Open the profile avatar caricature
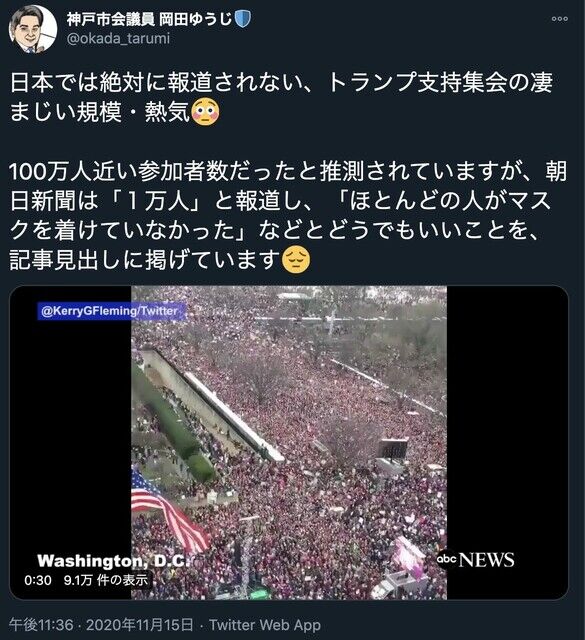Image resolution: width=585 pixels, height=640 pixels. tap(32, 29)
